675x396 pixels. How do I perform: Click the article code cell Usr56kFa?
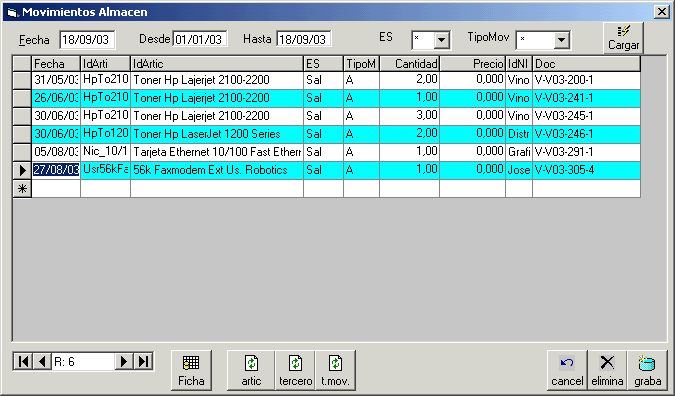pos(105,170)
